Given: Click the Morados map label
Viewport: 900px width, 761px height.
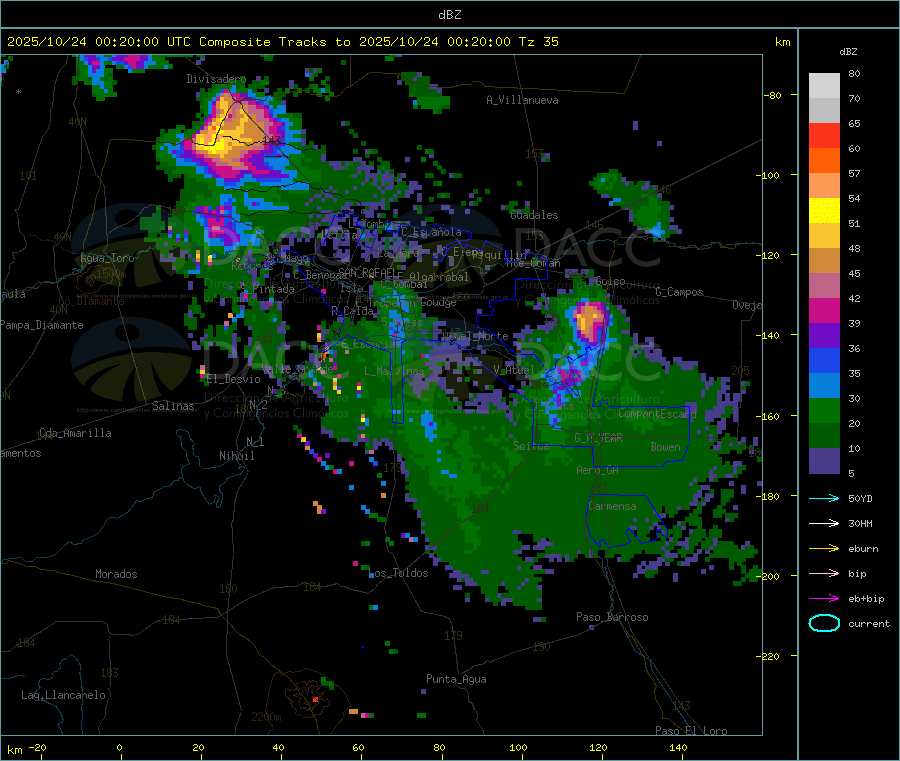Looking at the screenshot, I should click(x=116, y=574).
